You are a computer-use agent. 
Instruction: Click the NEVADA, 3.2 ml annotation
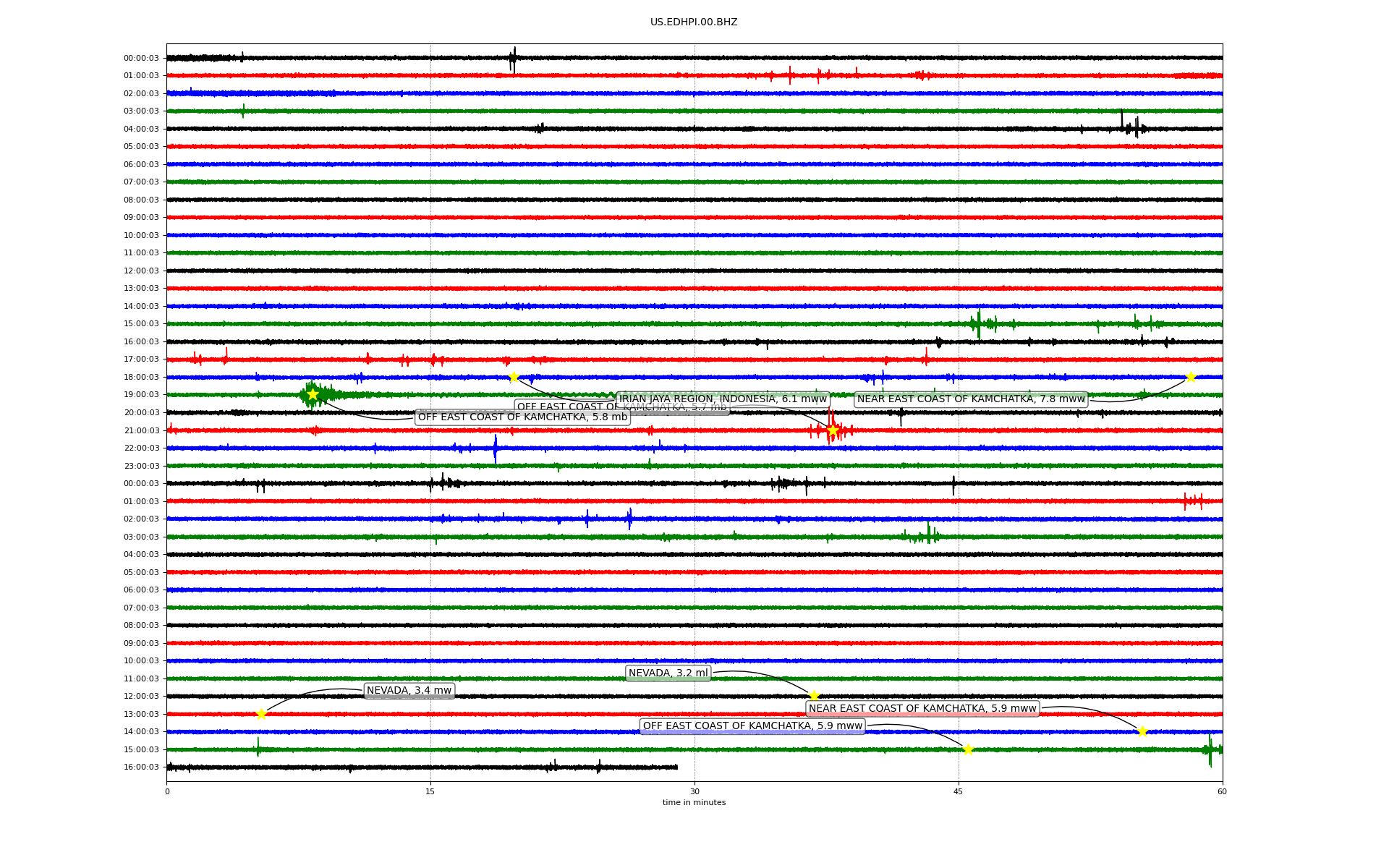[668, 673]
